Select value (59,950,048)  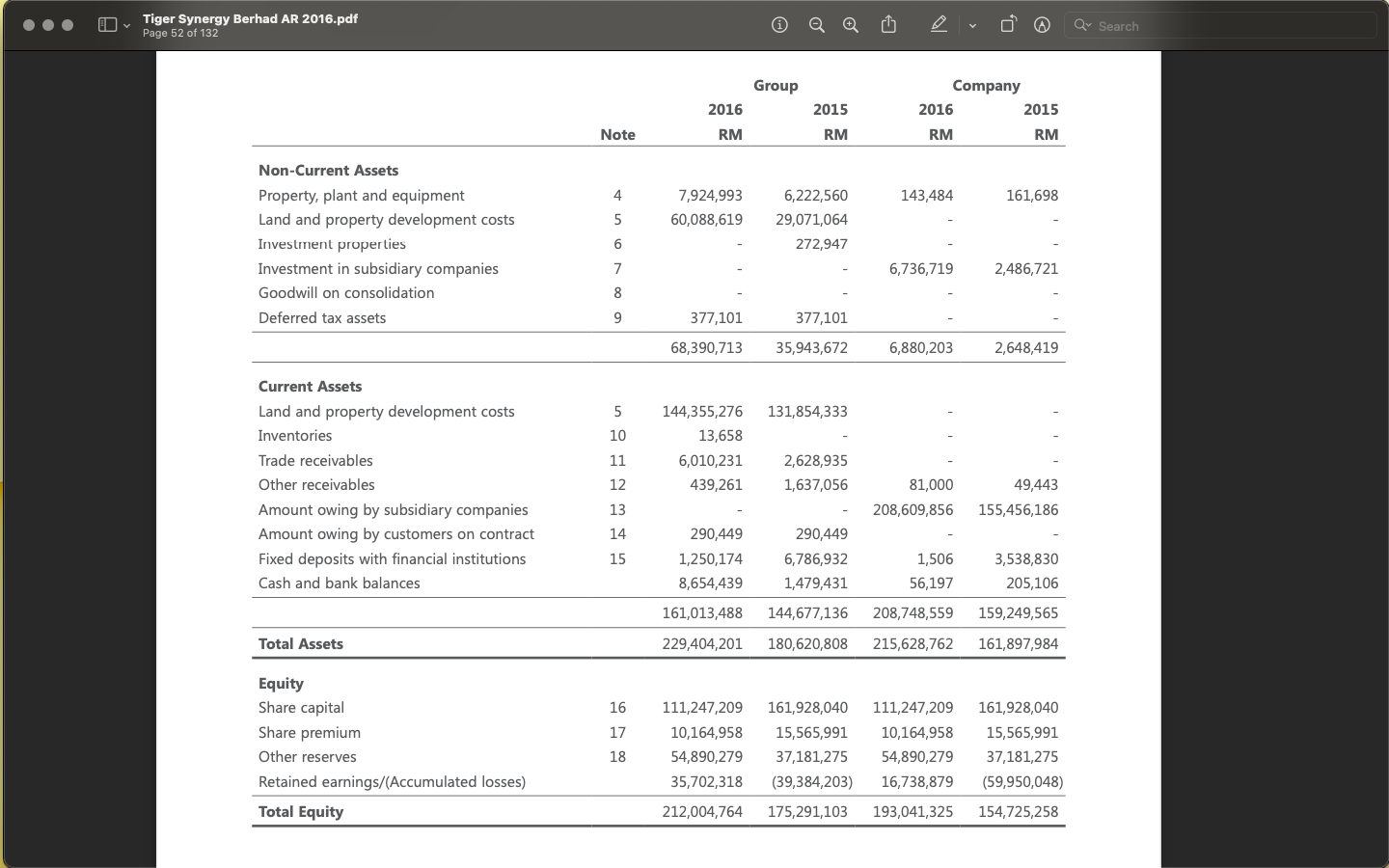(1022, 782)
